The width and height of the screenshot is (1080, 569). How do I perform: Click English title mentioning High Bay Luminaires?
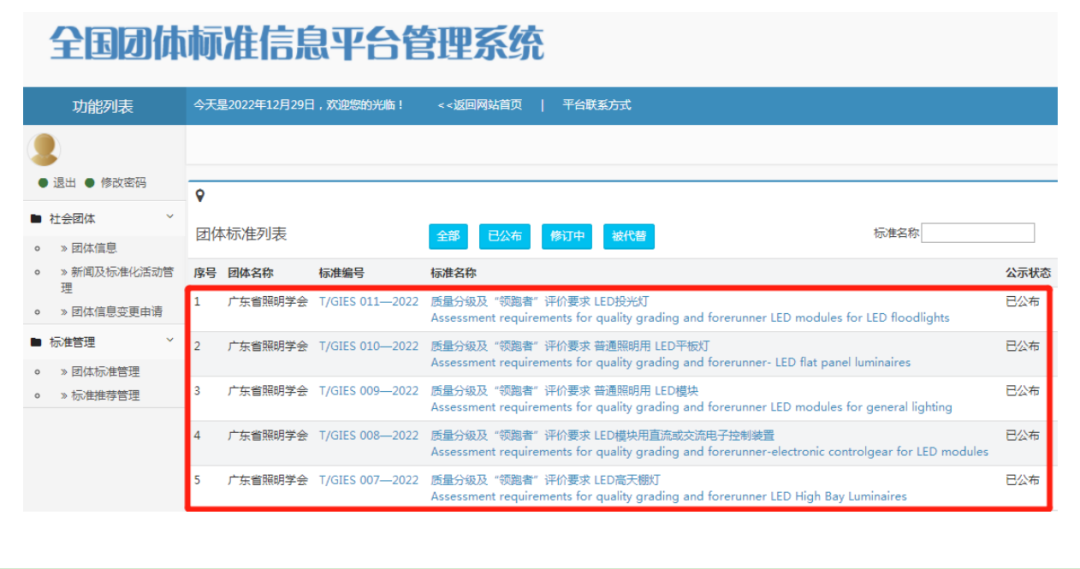click(669, 496)
